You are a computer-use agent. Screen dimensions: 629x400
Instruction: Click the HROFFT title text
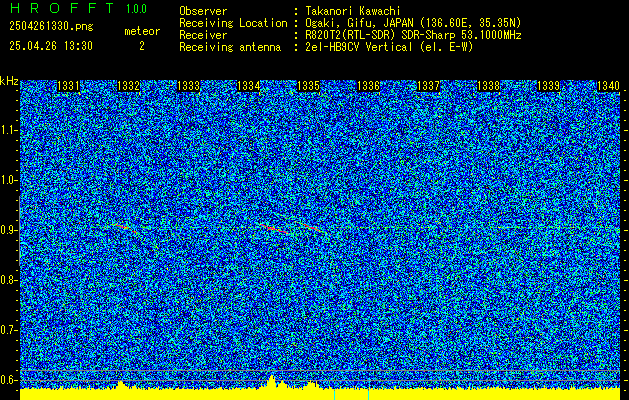tap(62, 8)
